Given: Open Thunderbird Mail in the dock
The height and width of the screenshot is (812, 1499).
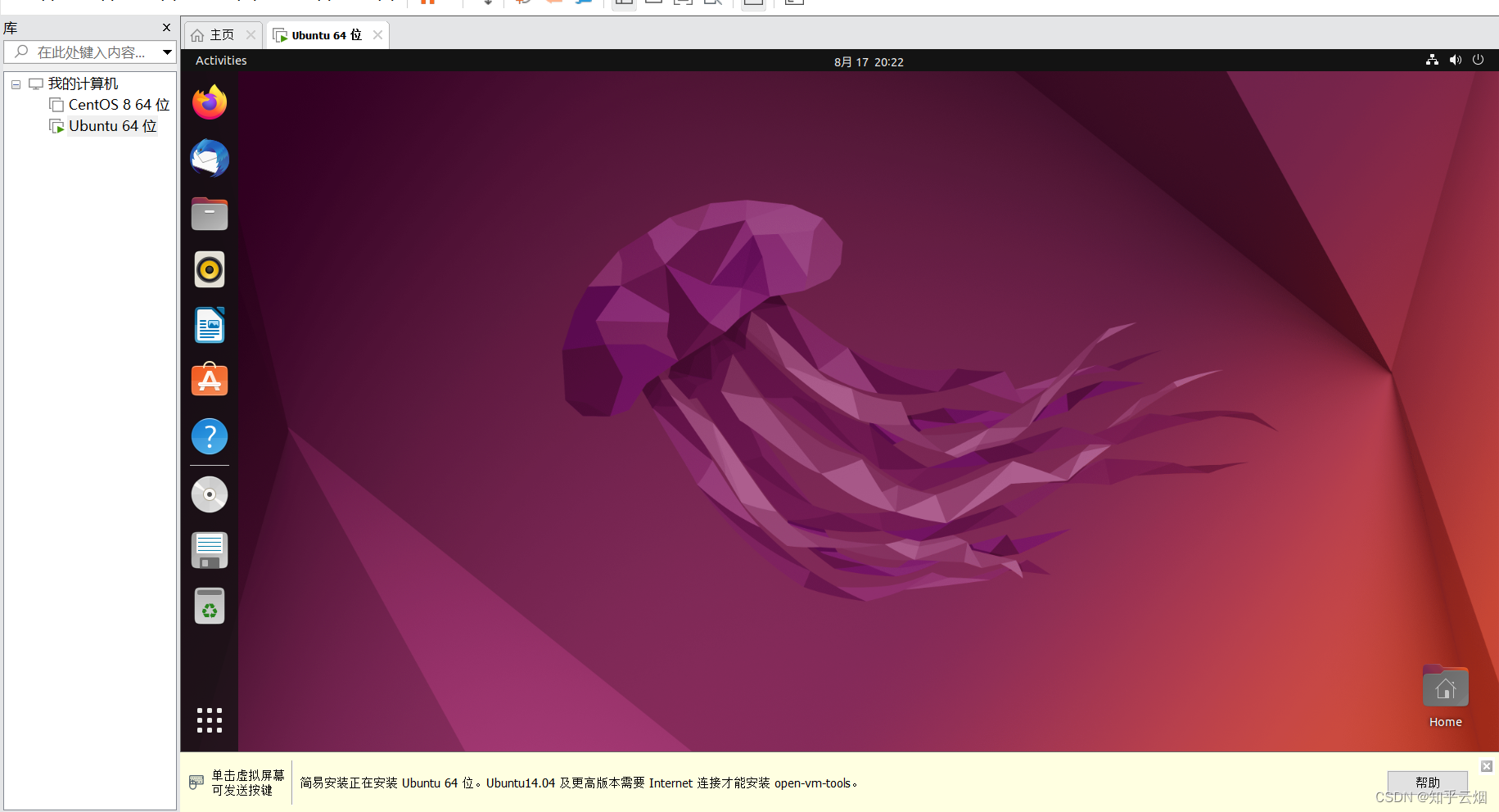Looking at the screenshot, I should (x=210, y=158).
